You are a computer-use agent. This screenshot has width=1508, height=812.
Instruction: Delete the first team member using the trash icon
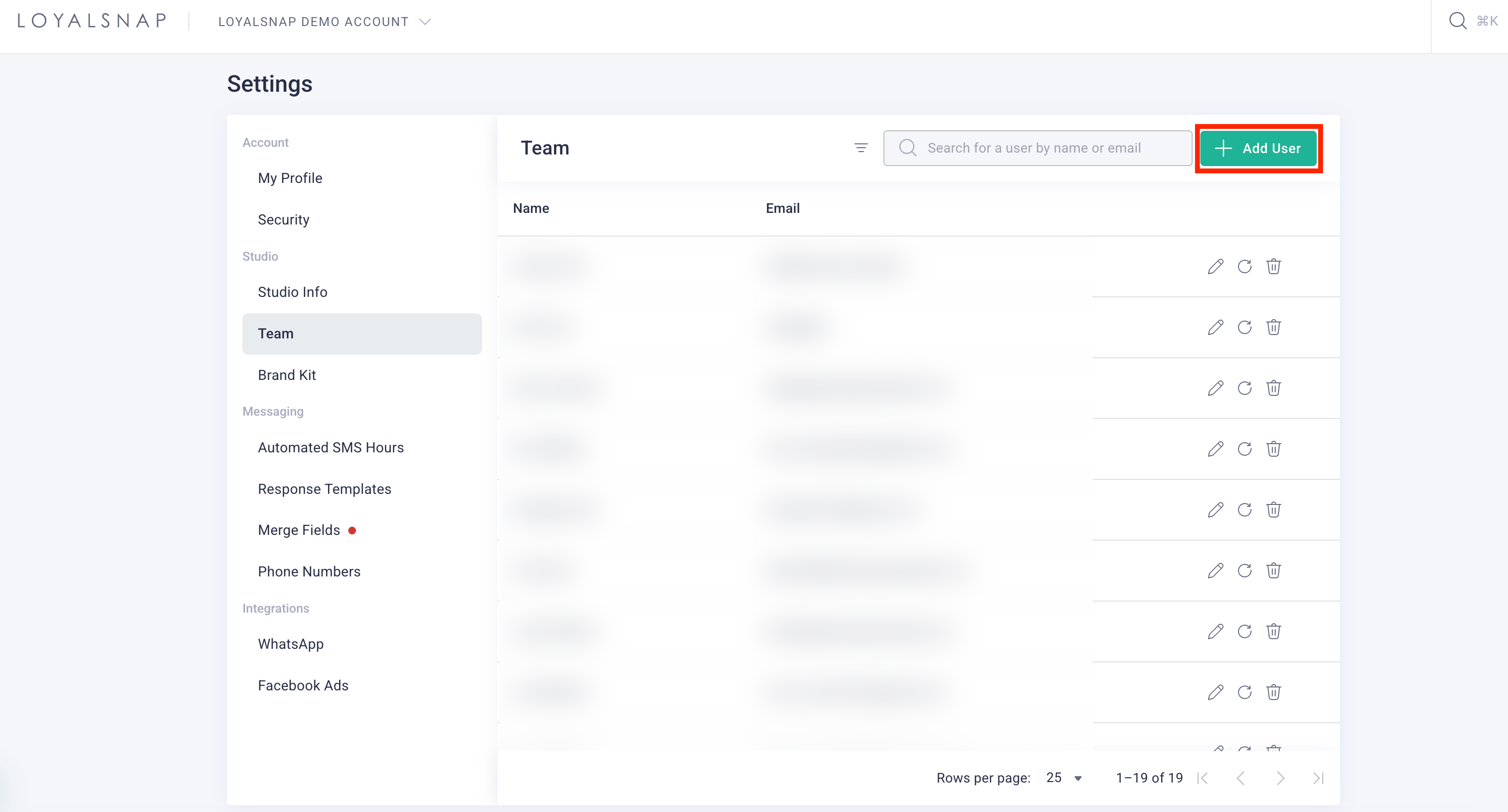[1273, 267]
